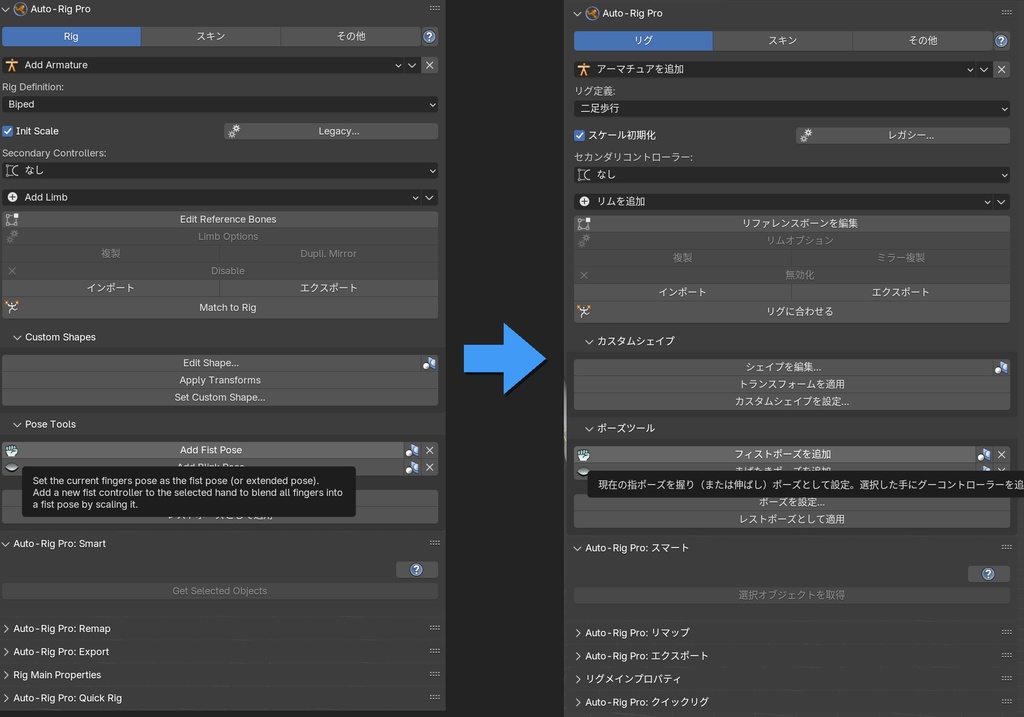Click X button beside Add Armature

tap(429, 65)
